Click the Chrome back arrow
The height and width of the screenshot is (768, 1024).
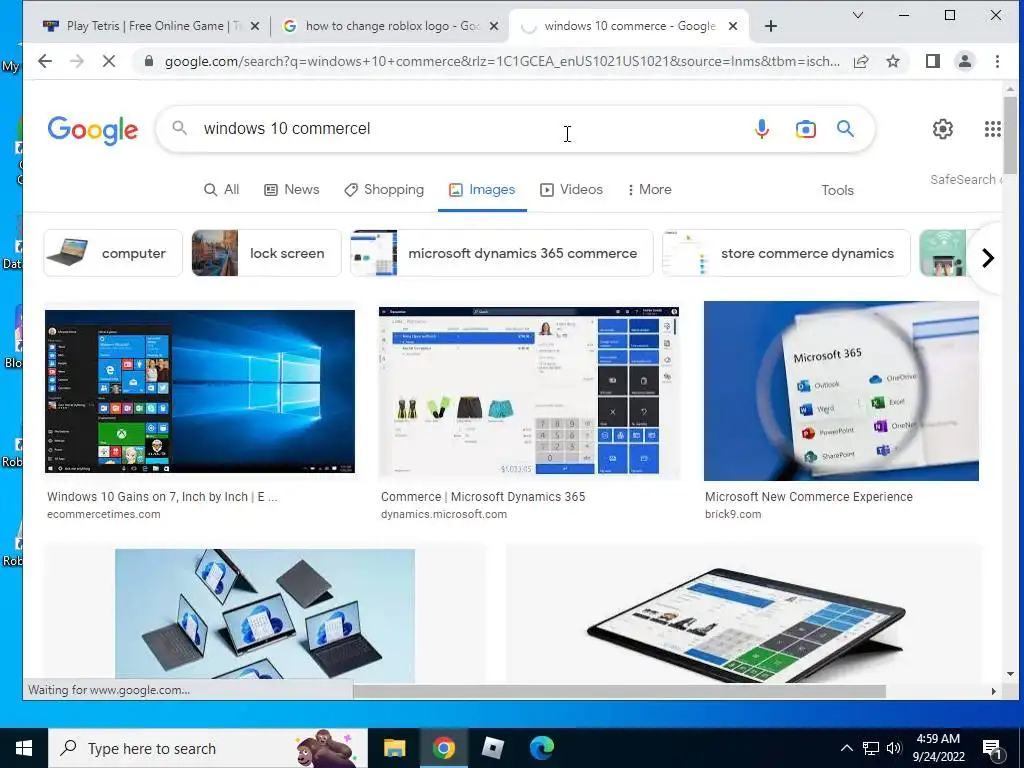pos(44,61)
